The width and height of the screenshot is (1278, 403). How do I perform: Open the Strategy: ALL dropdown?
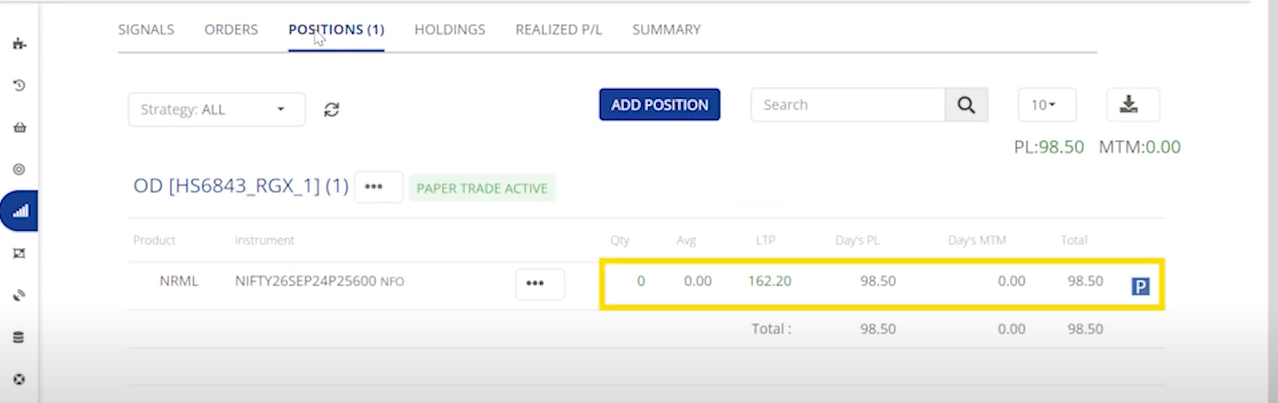click(216, 110)
